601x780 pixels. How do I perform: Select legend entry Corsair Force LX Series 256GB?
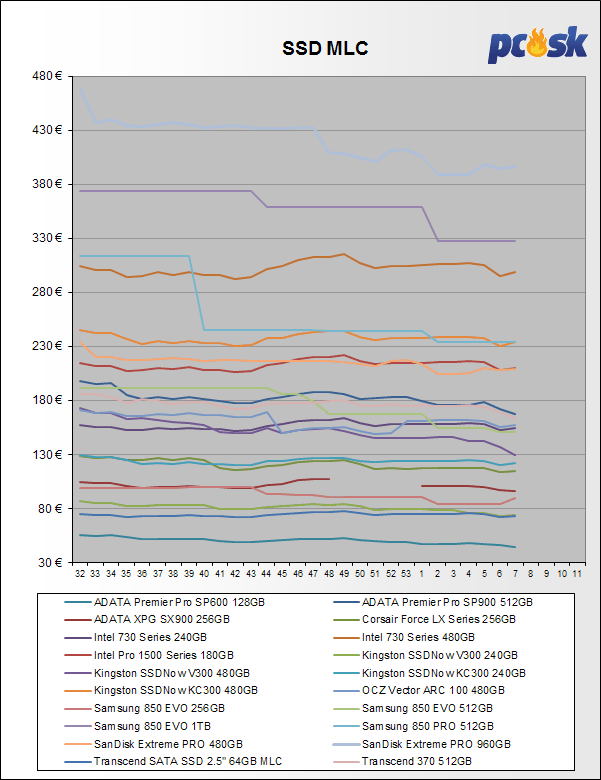[x=424, y=619]
